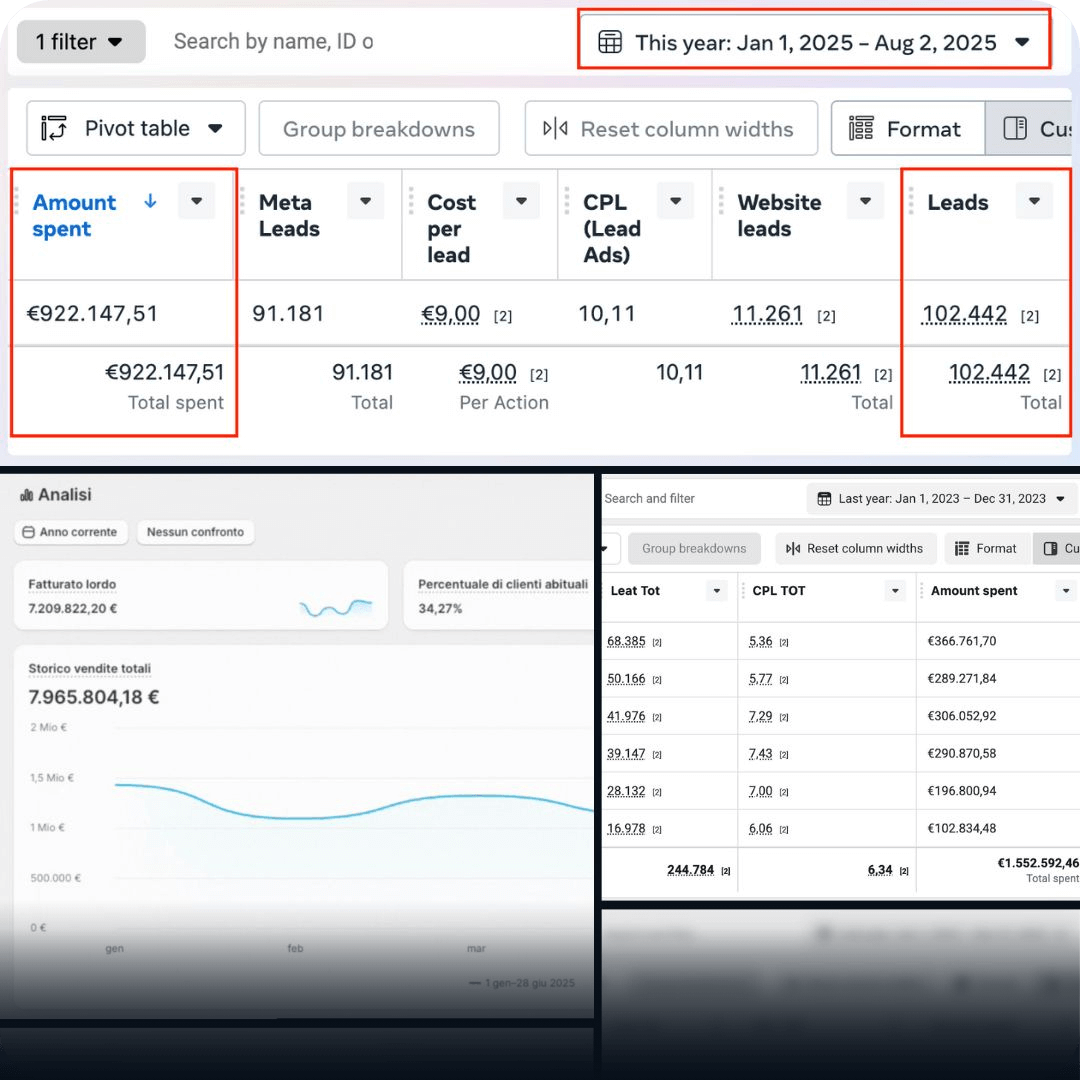1080x1080 pixels.
Task: Click the calendar icon beside This year date range
Action: click(609, 42)
